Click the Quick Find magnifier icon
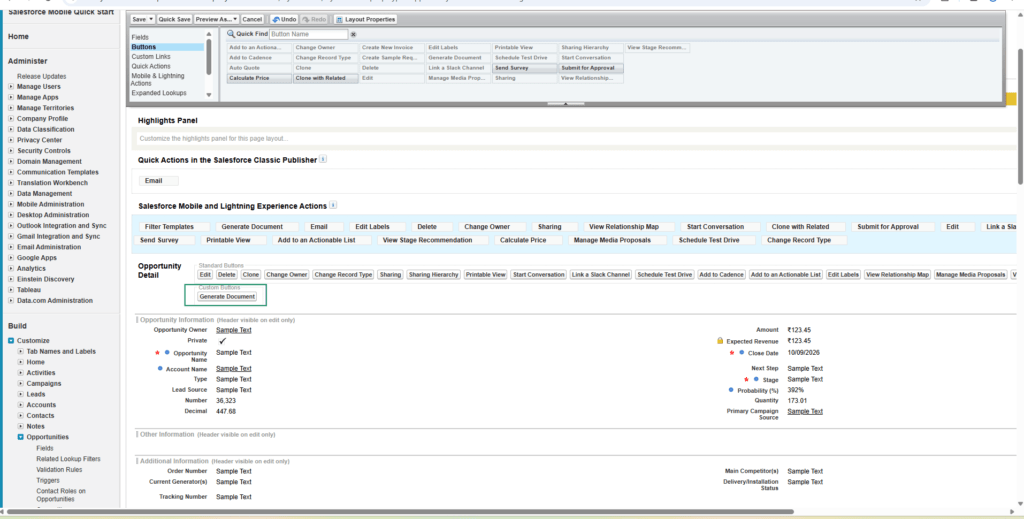Viewport: 1024px width, 519px height. (x=231, y=34)
